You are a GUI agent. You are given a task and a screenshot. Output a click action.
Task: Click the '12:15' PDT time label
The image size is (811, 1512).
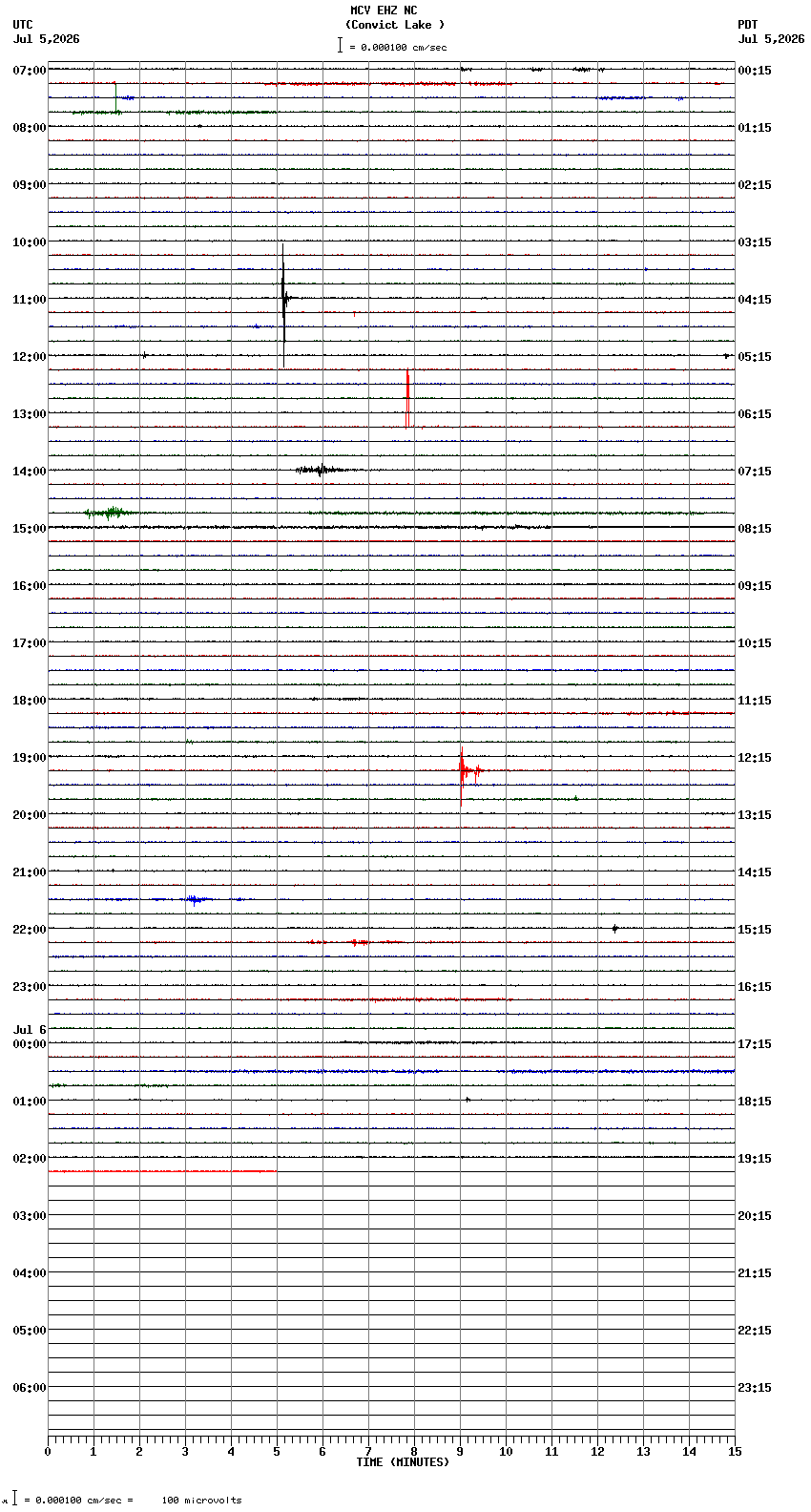coord(755,758)
